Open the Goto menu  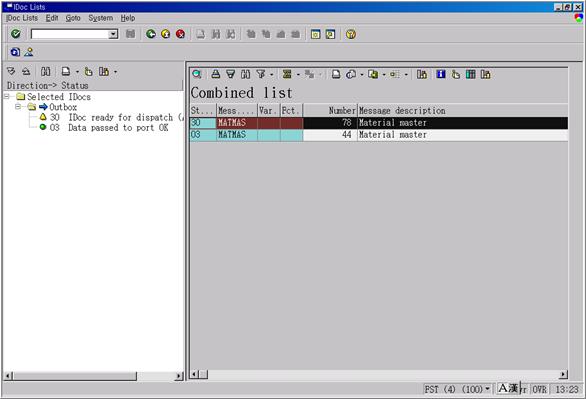(x=73, y=18)
